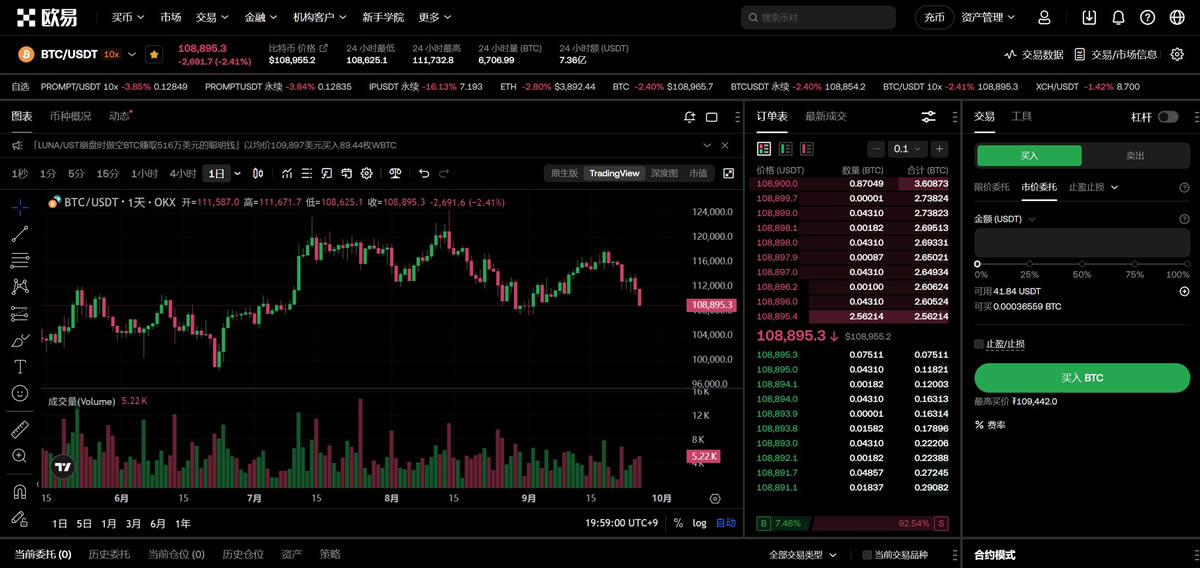Expand the 机构客户 menu dropdown
1200x568 pixels.
click(x=320, y=17)
